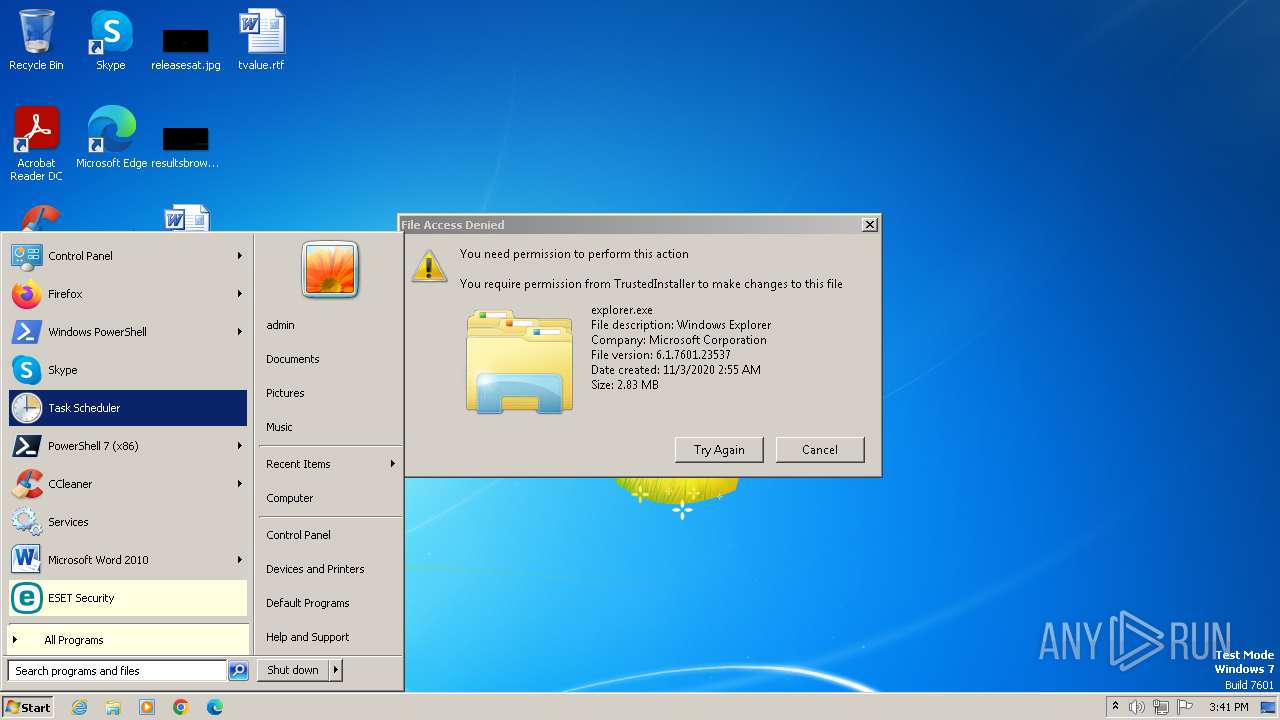Click Show desktop button on taskbar
Image resolution: width=1280 pixels, height=720 pixels.
click(x=1270, y=707)
